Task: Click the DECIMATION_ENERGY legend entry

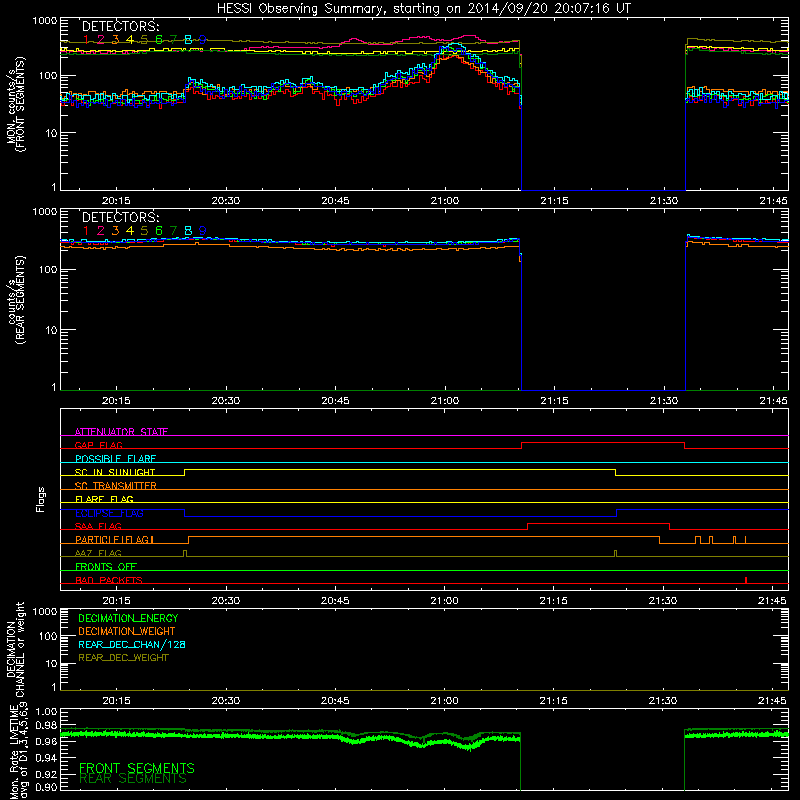Action: coord(128,618)
